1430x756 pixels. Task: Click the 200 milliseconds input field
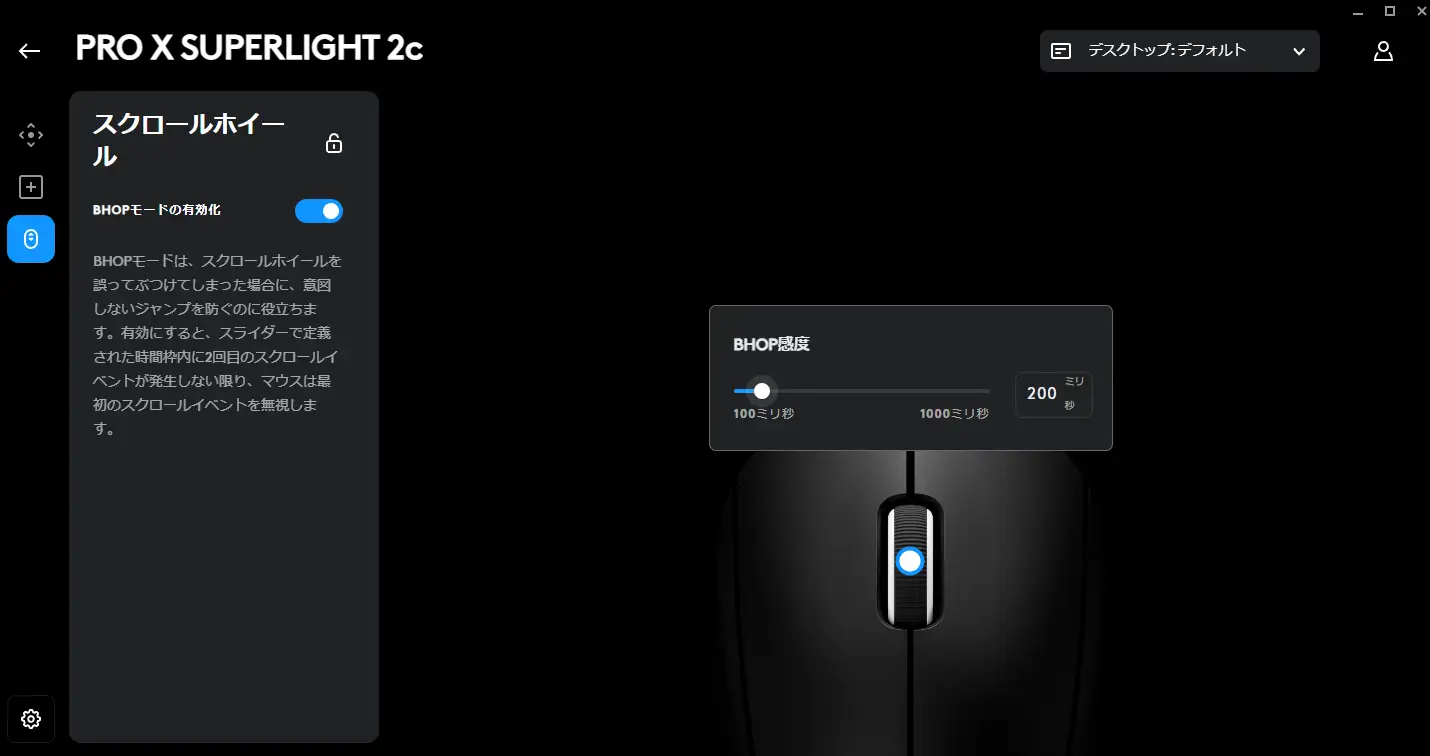(x=1054, y=394)
